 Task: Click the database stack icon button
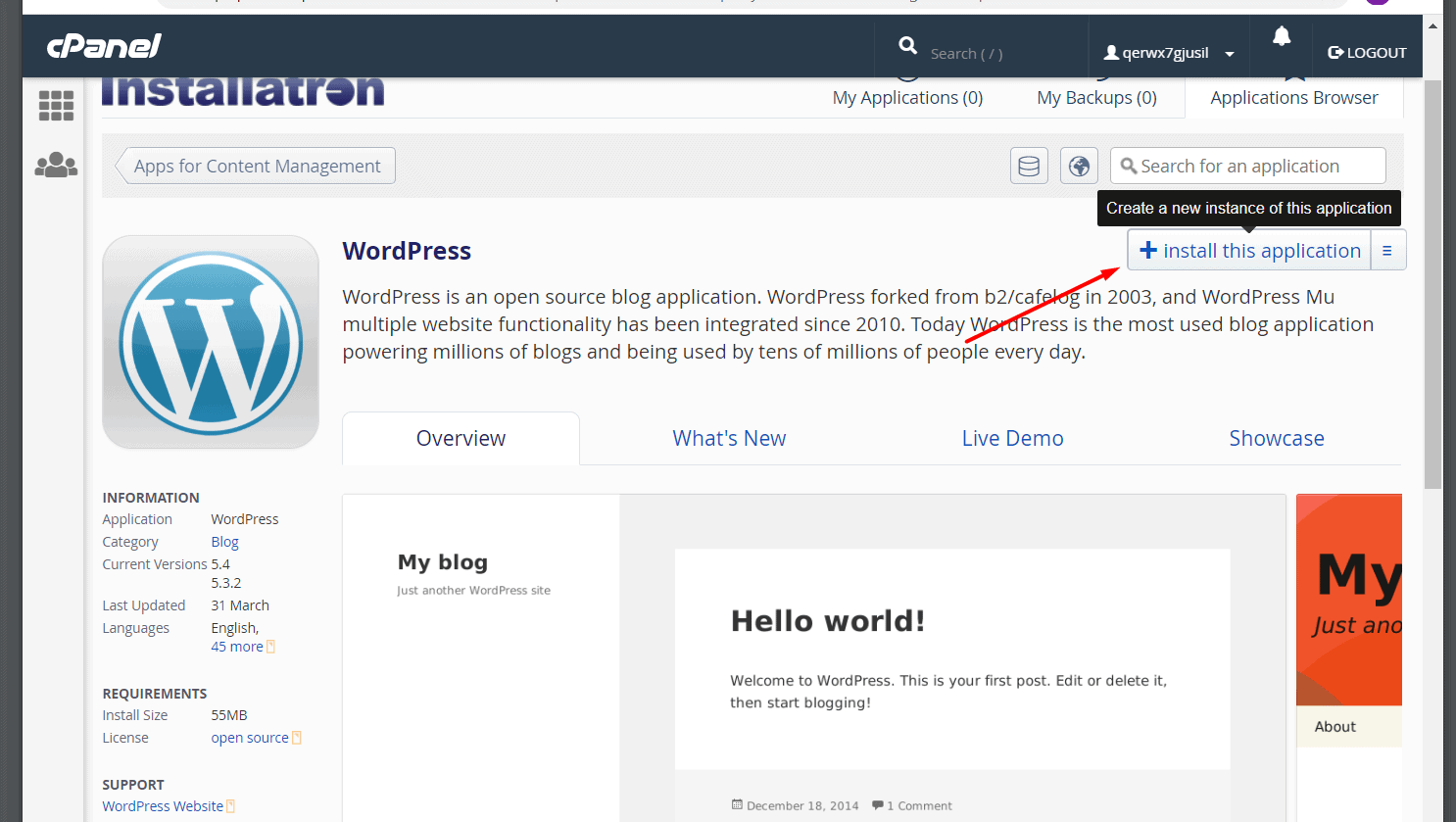pyautogui.click(x=1029, y=166)
